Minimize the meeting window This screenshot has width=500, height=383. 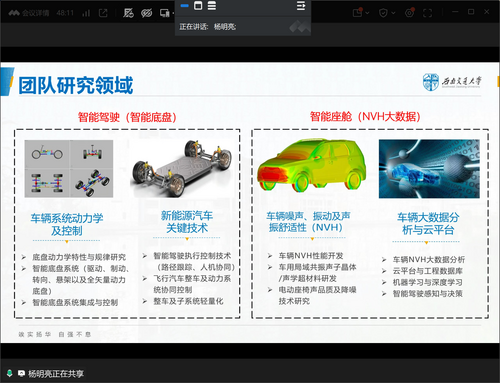coord(455,12)
